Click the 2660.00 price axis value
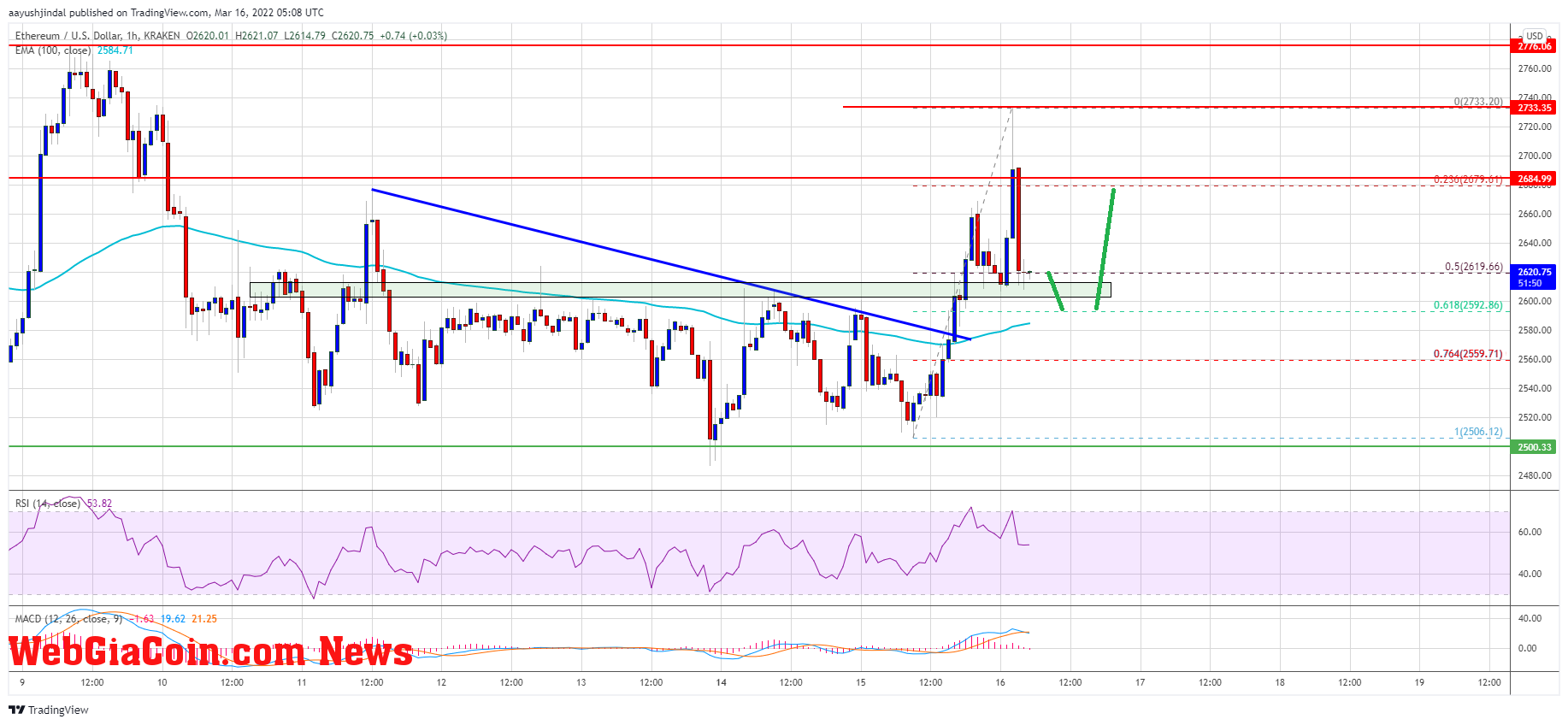The width and height of the screenshot is (1568, 725). (1534, 215)
